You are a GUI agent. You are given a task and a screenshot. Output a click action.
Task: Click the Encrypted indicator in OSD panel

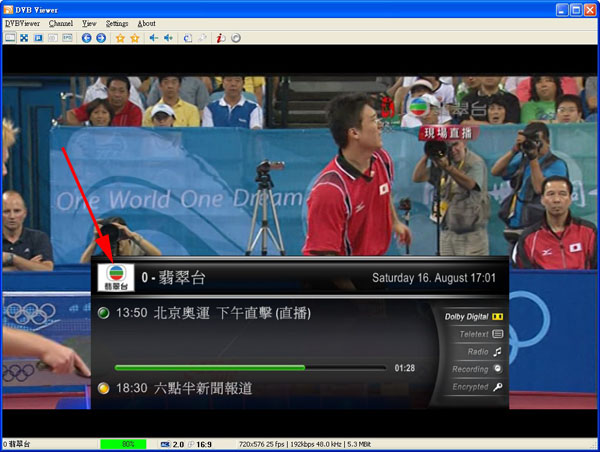pos(477,387)
